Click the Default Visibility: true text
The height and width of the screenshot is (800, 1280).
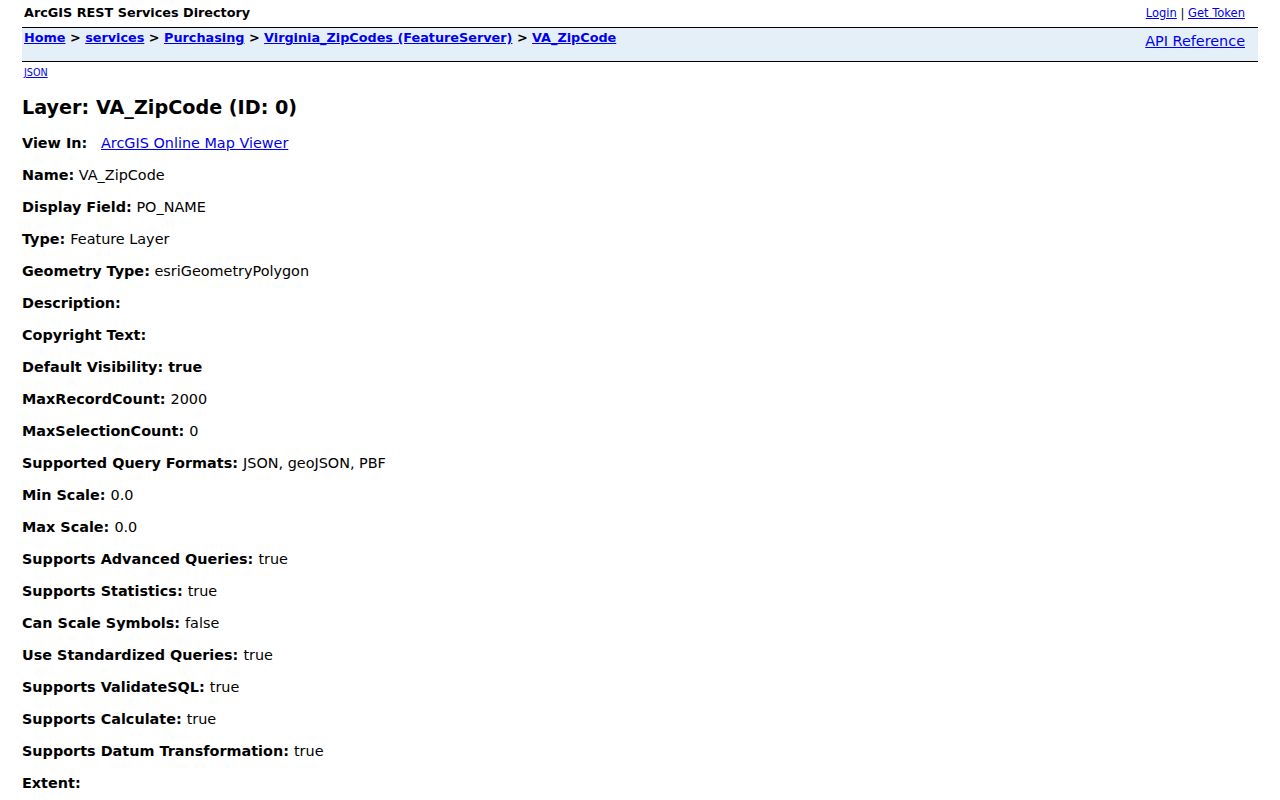[x=112, y=367]
